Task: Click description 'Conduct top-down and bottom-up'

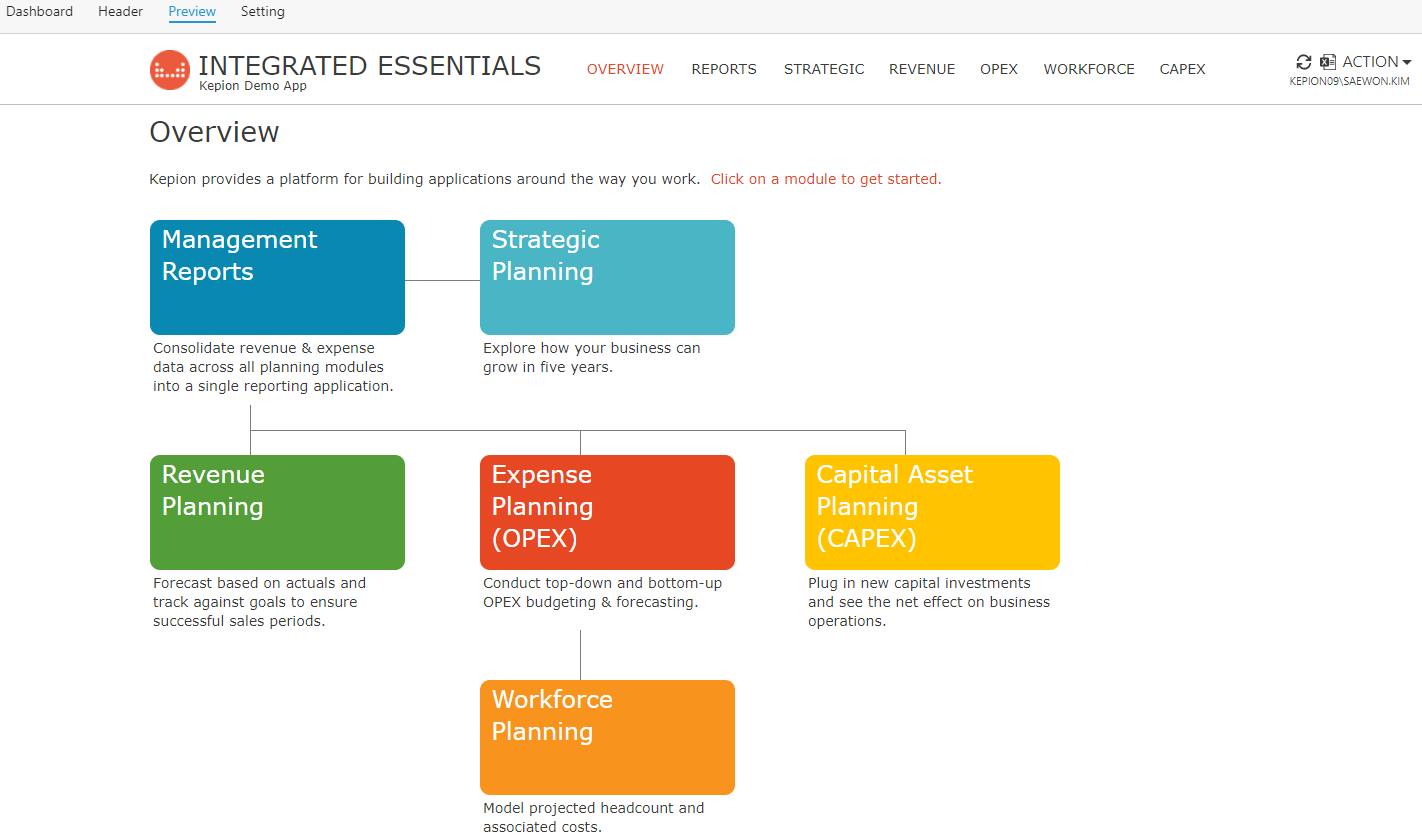Action: tap(603, 592)
